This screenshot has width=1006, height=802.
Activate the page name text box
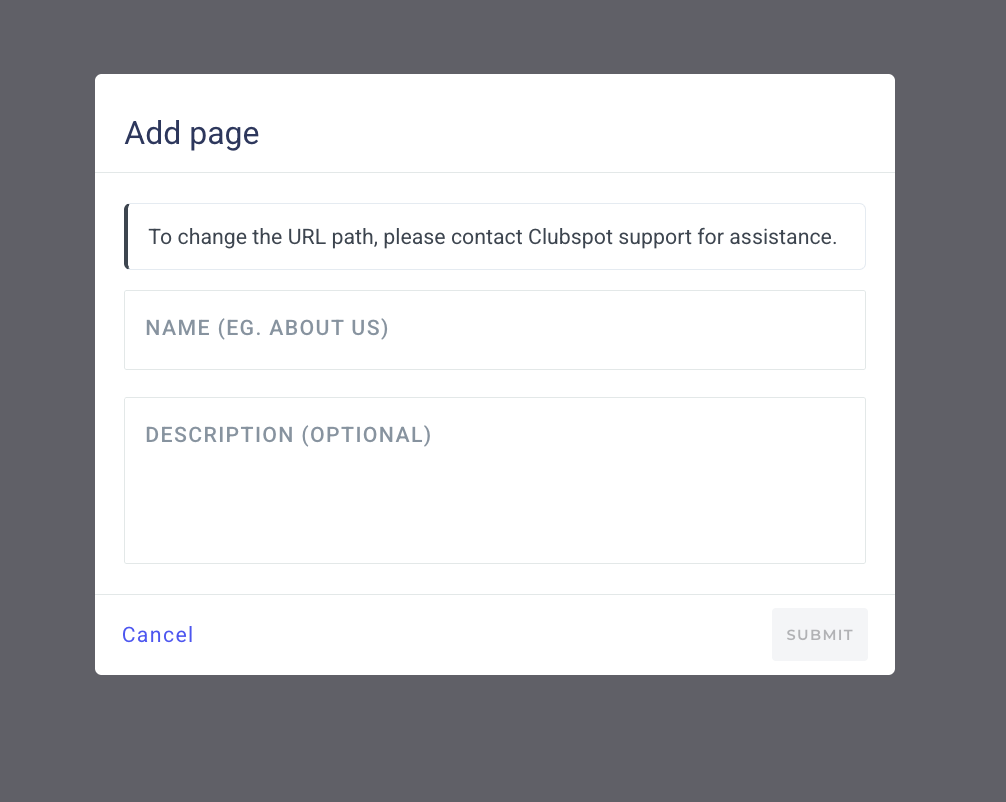click(x=494, y=329)
